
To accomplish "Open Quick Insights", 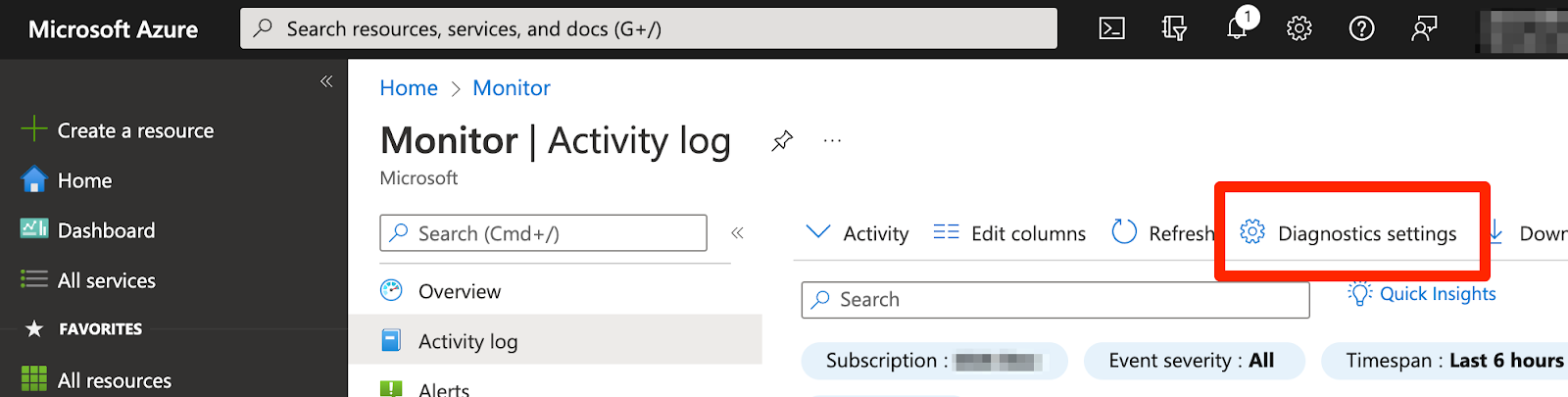I will pos(1422,294).
